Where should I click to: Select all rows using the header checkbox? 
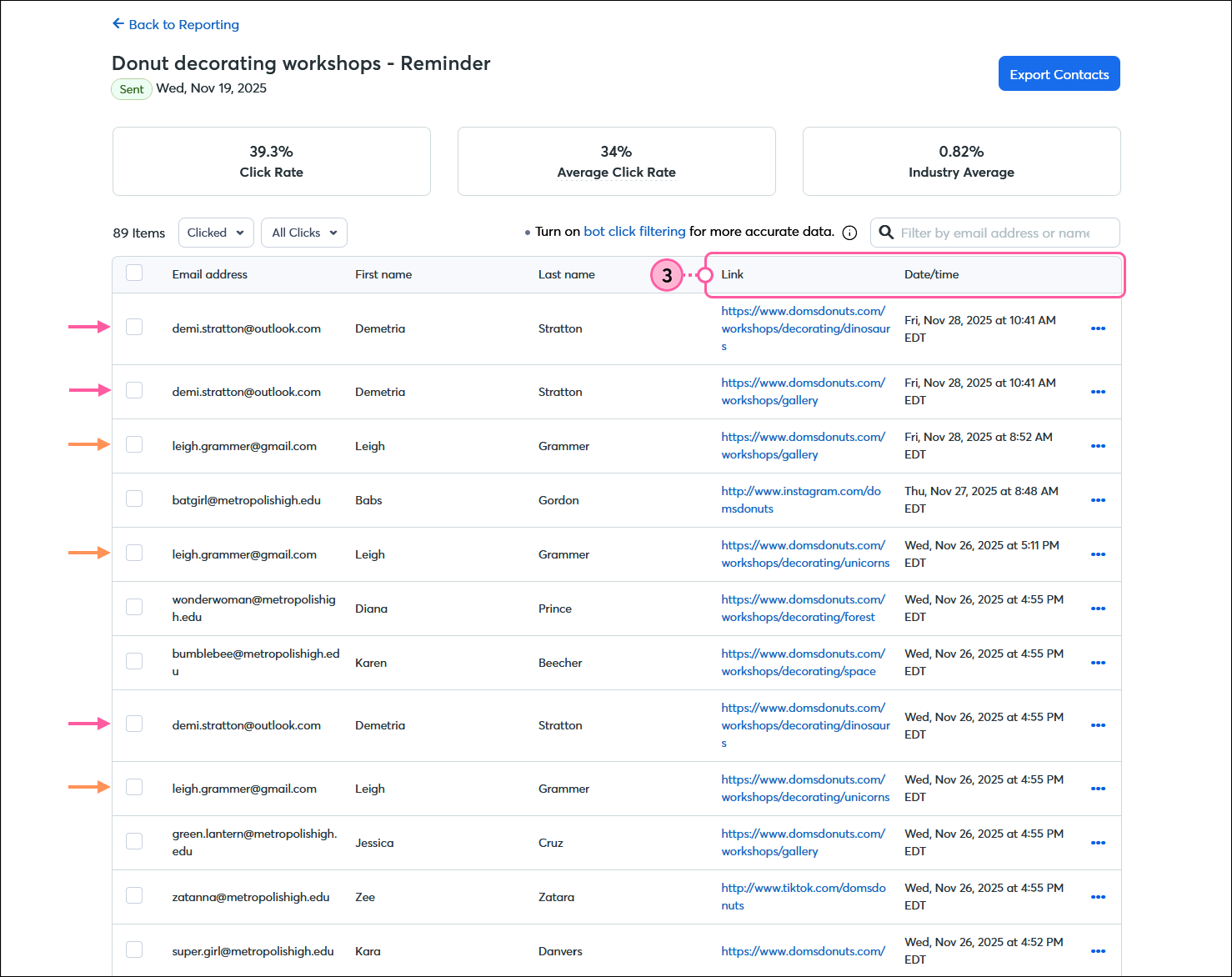coord(134,272)
